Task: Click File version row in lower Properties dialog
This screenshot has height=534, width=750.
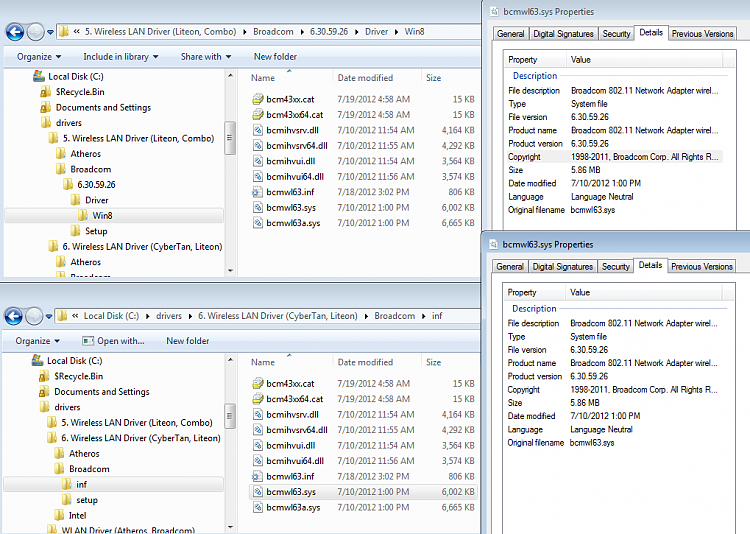Action: coord(614,350)
